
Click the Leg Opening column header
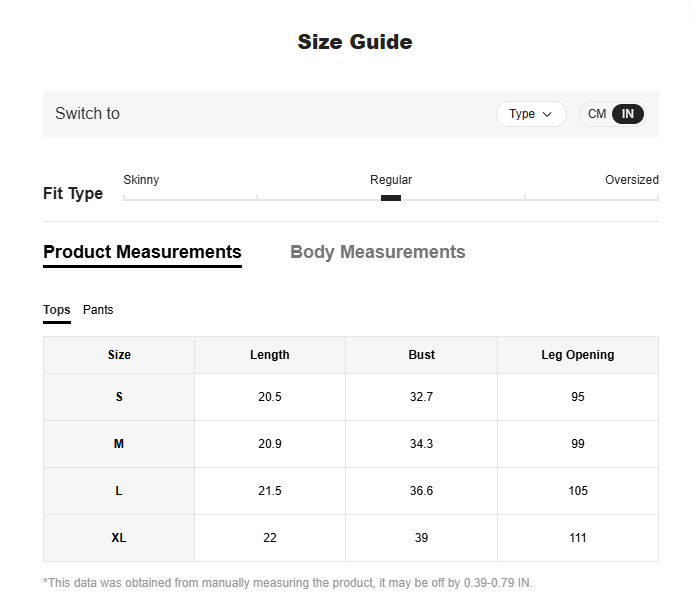(x=578, y=355)
